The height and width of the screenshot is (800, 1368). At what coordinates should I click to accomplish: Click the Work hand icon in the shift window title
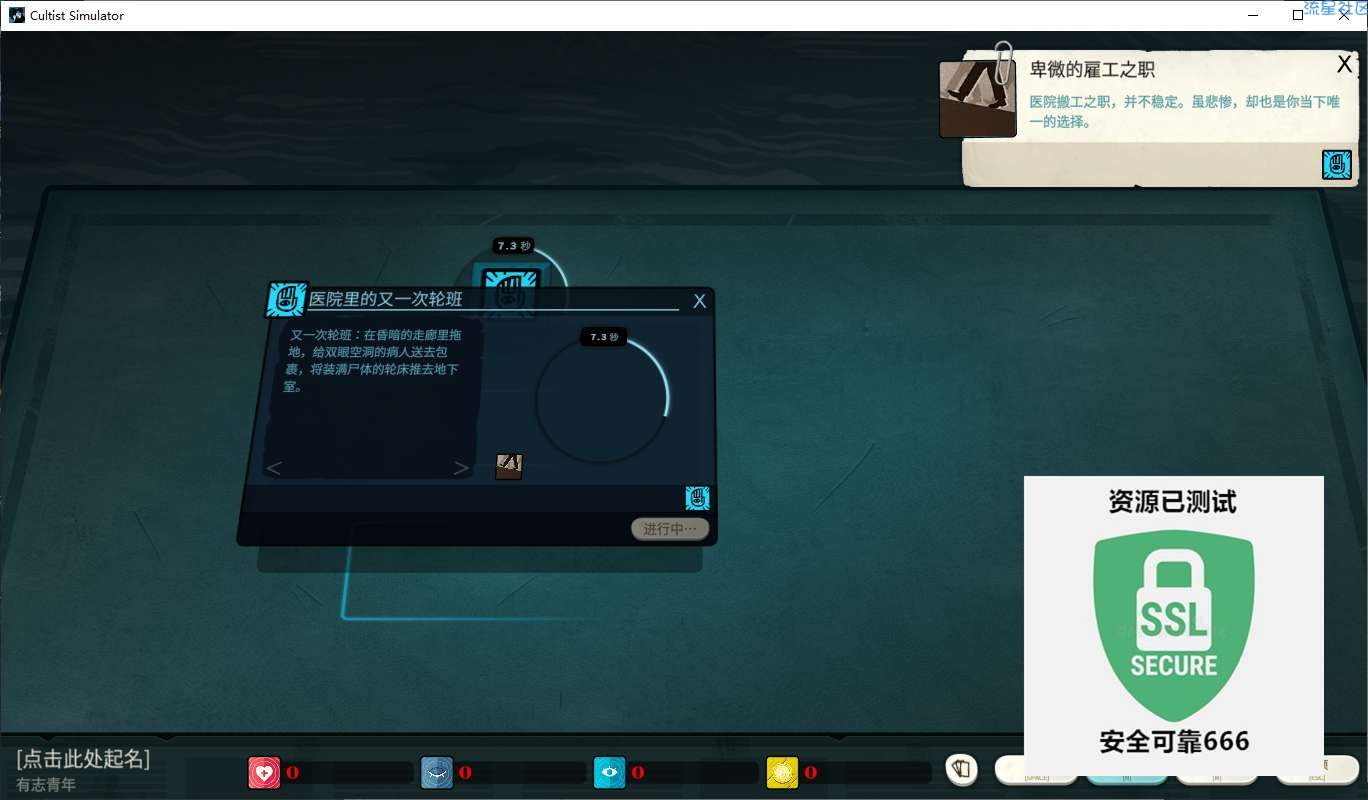[x=286, y=300]
